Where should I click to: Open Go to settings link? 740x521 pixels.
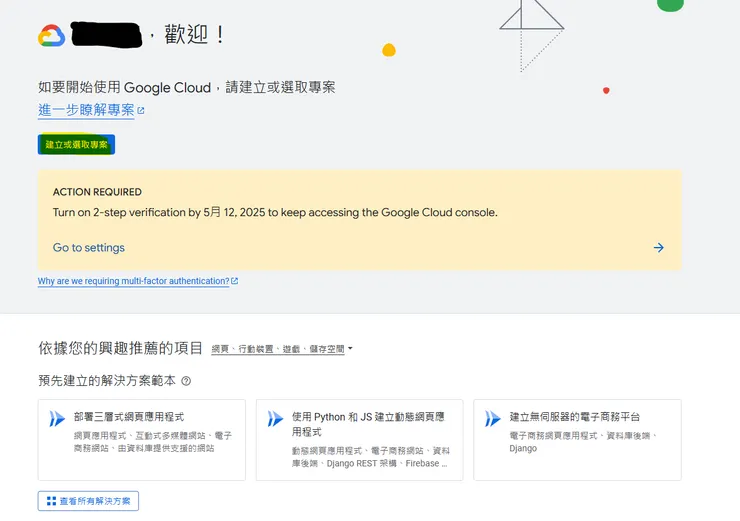click(x=89, y=248)
